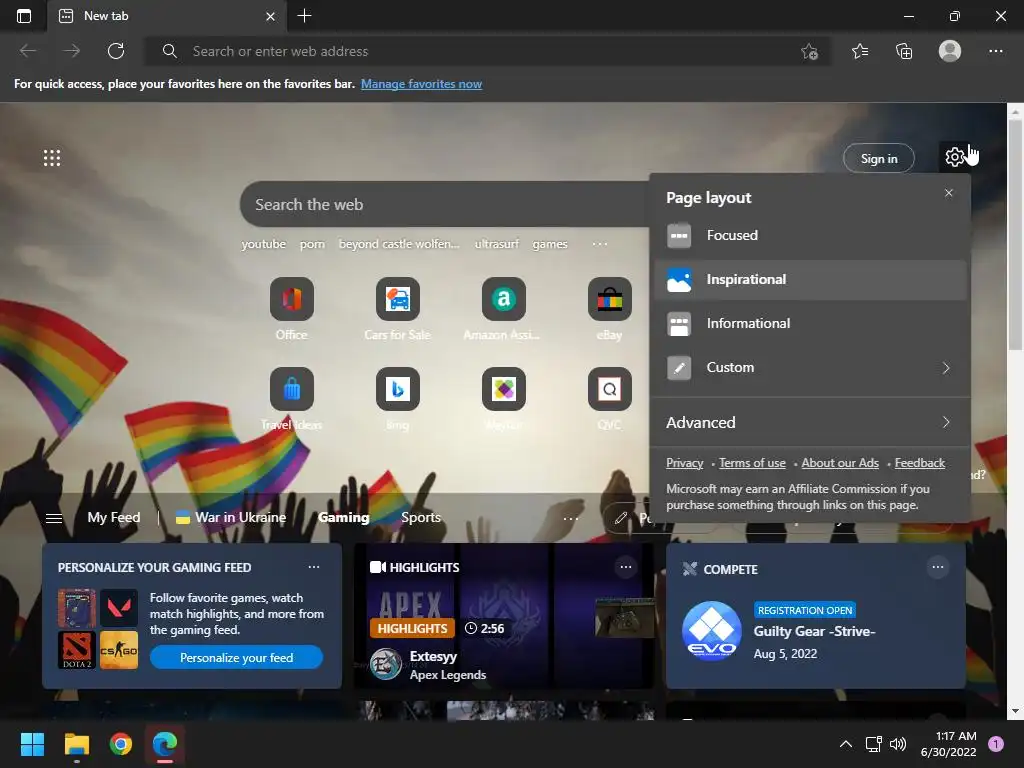Open the eBay quick link tile
This screenshot has height=768, width=1024.
pos(609,308)
